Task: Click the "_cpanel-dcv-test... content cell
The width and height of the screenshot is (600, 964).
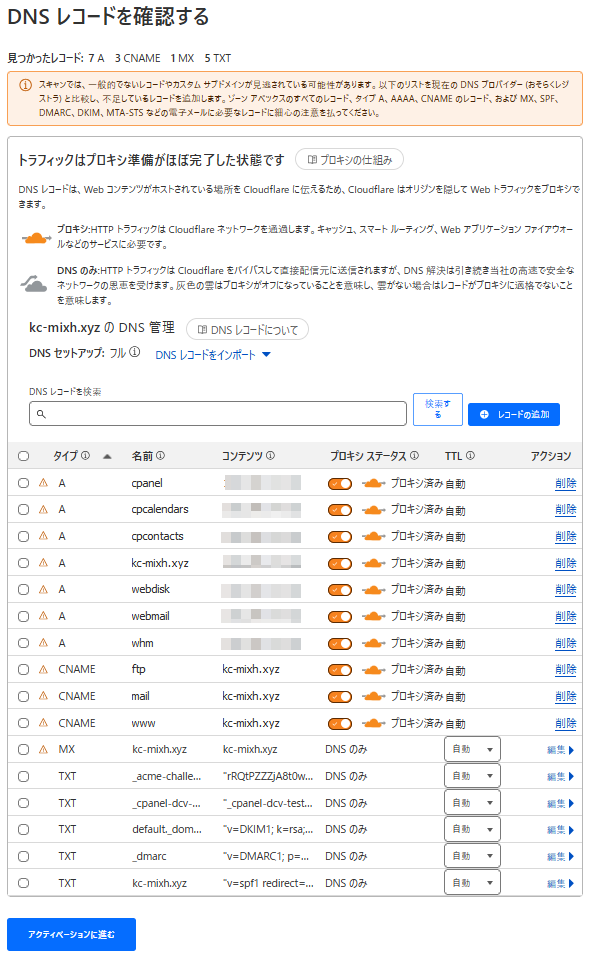Action: point(268,803)
